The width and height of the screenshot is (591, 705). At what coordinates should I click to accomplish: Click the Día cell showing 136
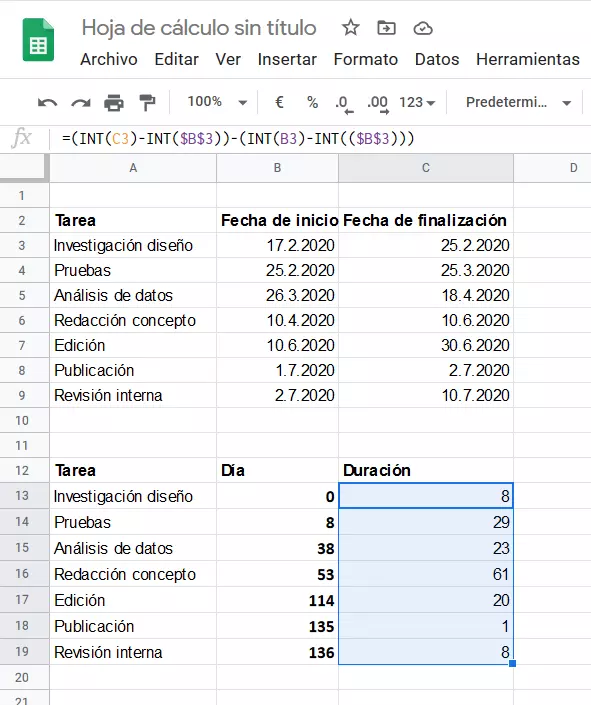pos(278,652)
